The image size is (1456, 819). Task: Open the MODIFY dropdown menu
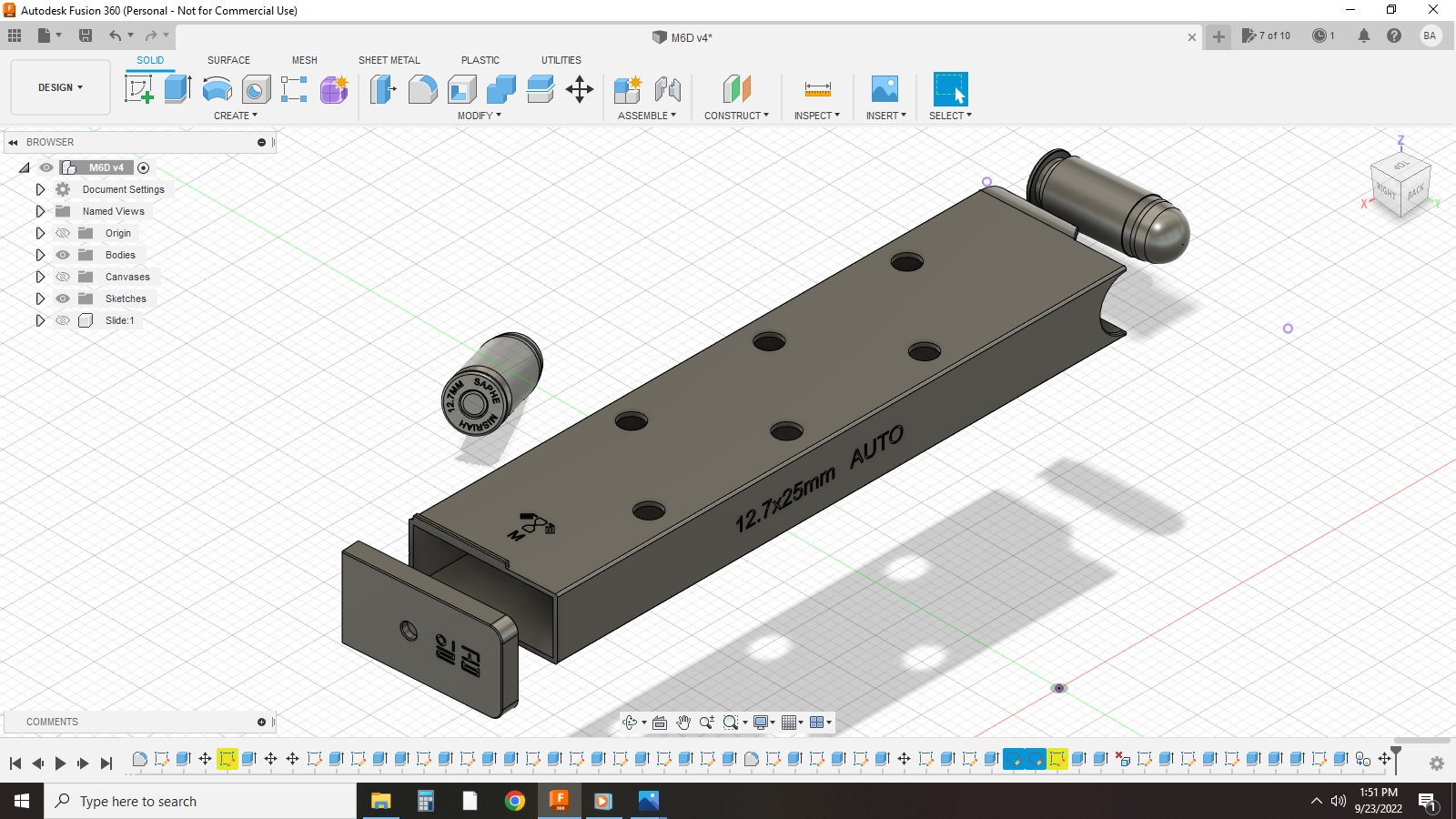(480, 116)
